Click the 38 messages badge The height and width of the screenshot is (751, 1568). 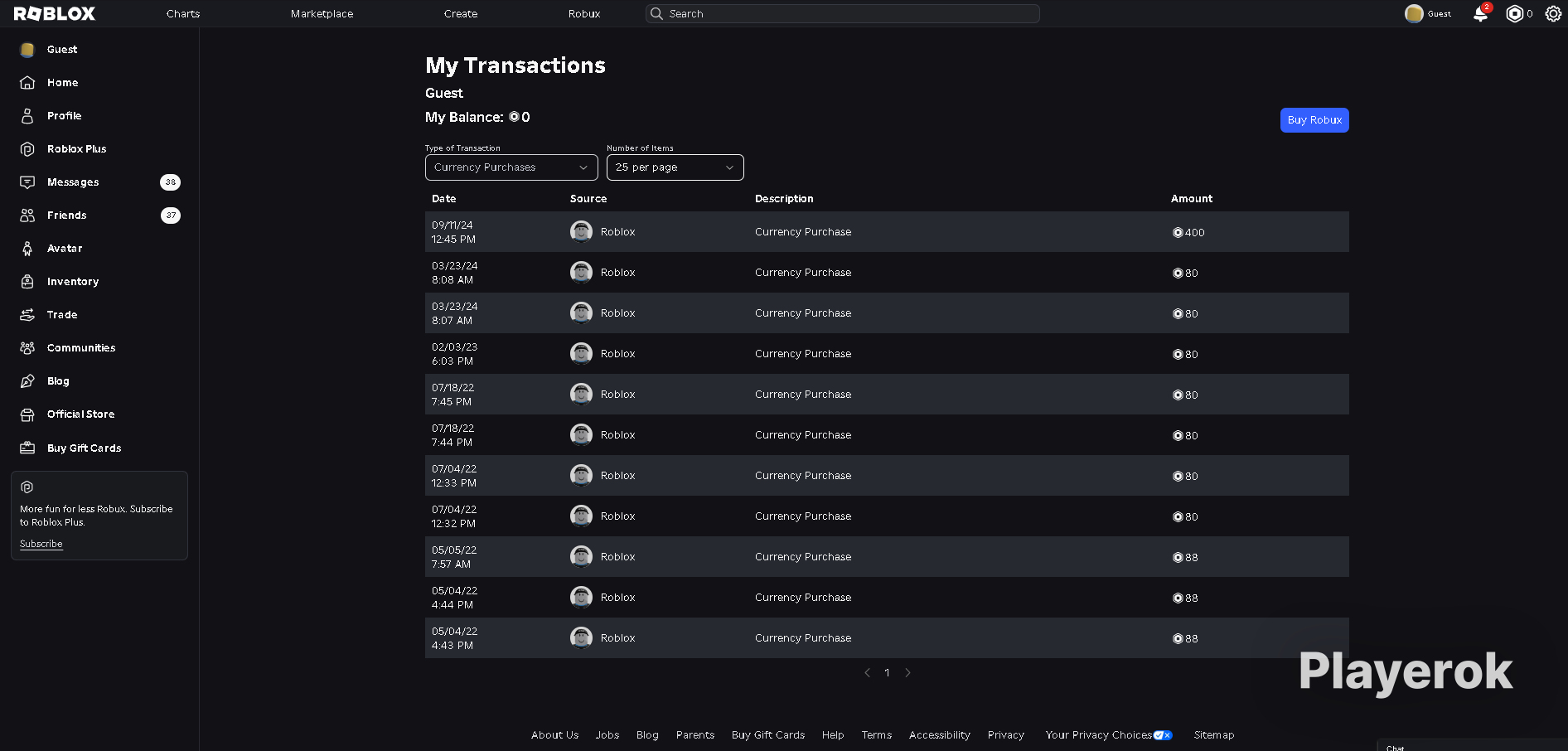coord(171,182)
